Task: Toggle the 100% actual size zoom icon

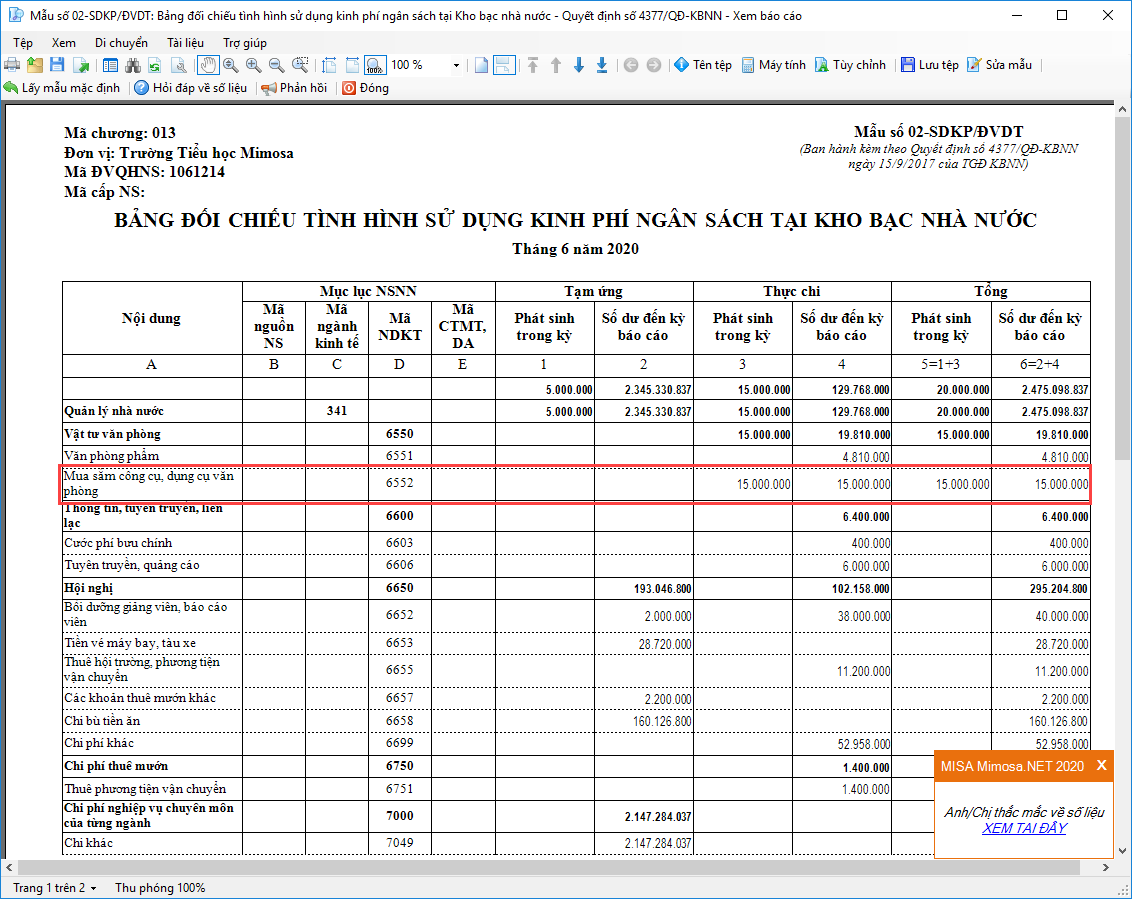Action: click(x=375, y=65)
